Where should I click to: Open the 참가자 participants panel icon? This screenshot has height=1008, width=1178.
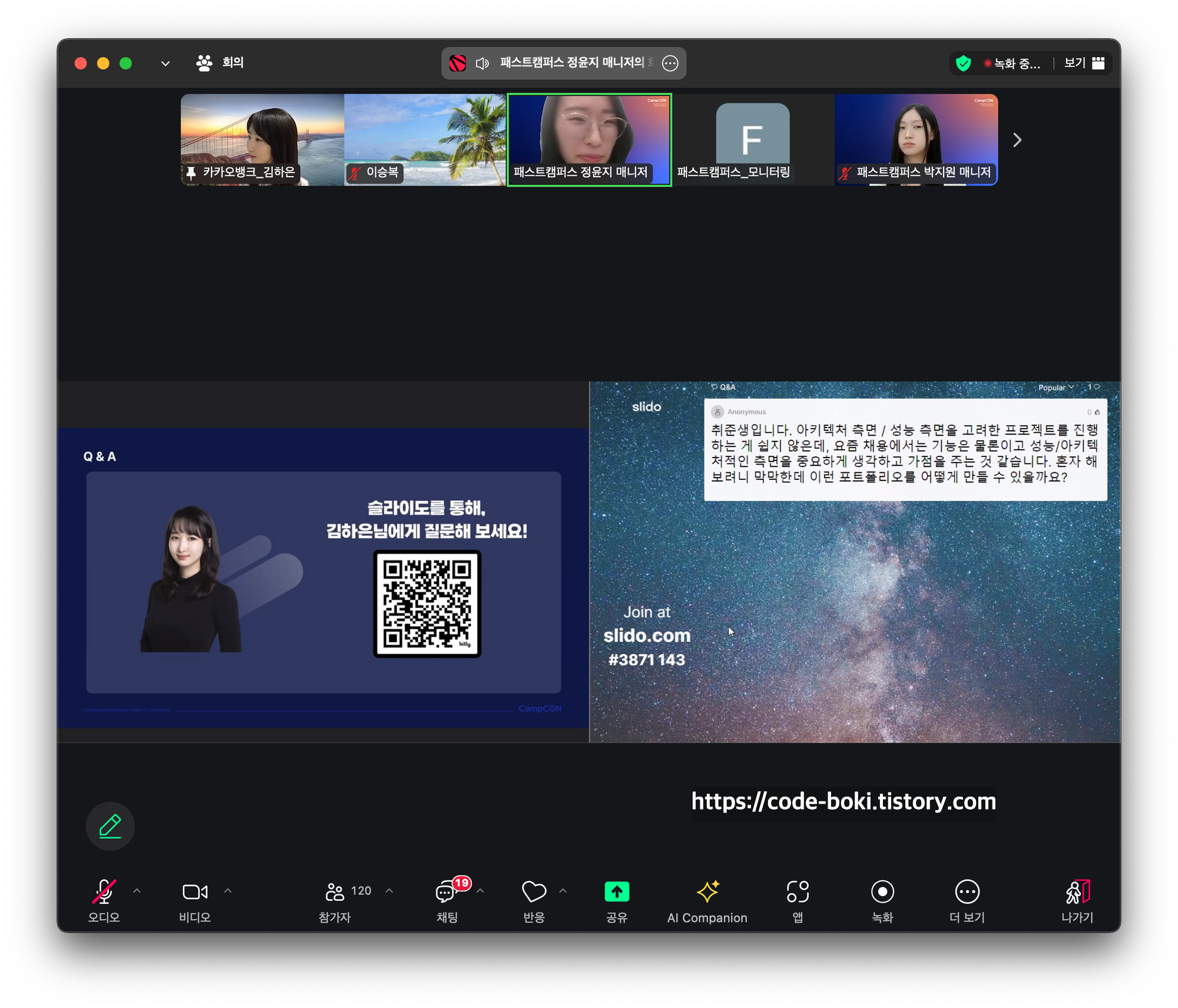(335, 892)
